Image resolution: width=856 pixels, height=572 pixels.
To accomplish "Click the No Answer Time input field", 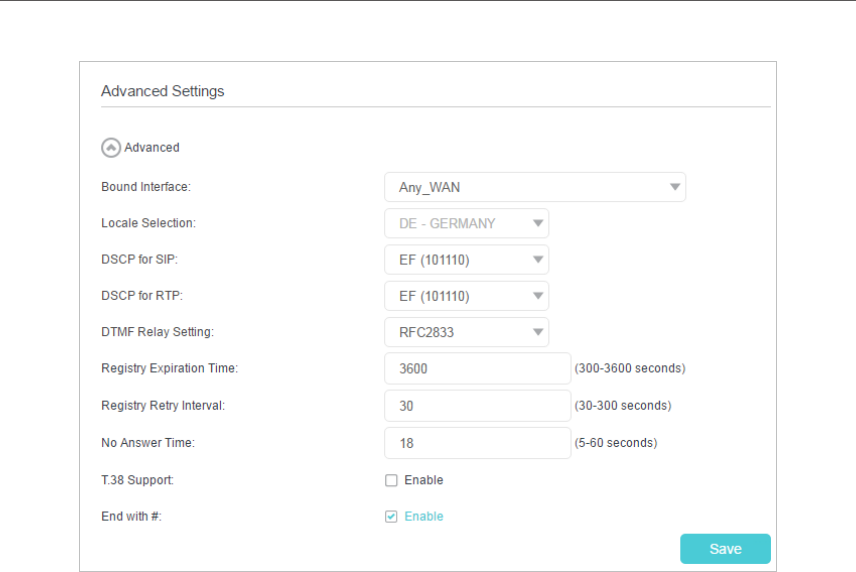I will (477, 442).
